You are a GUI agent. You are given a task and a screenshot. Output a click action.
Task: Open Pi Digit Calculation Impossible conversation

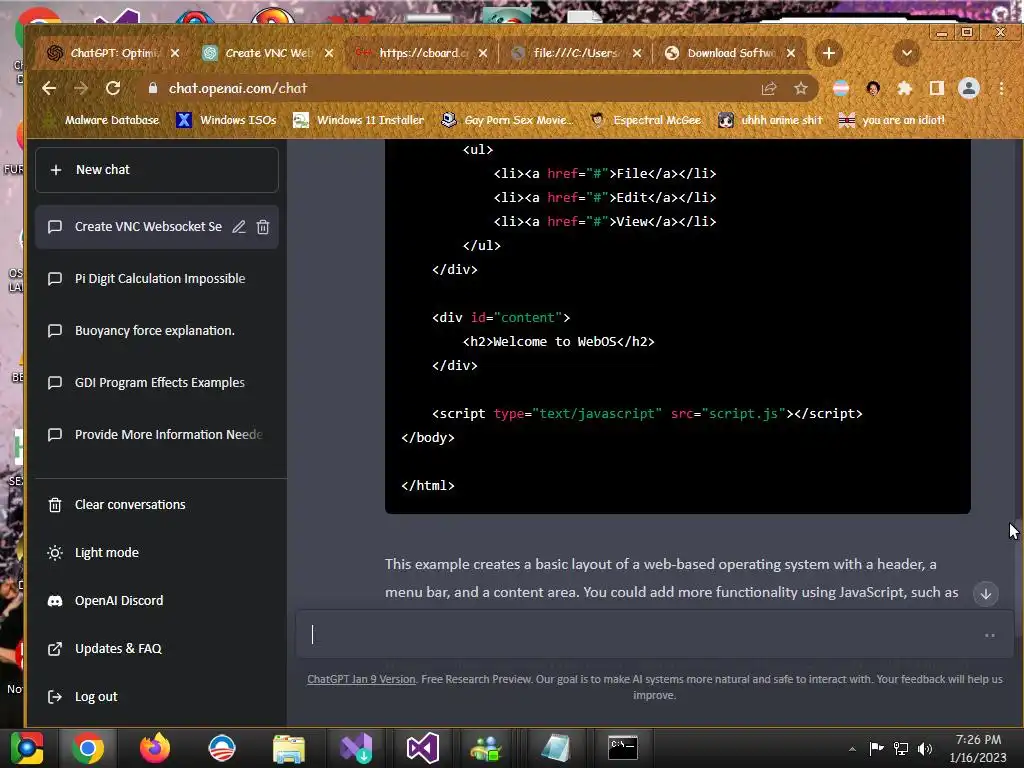[x=157, y=279]
